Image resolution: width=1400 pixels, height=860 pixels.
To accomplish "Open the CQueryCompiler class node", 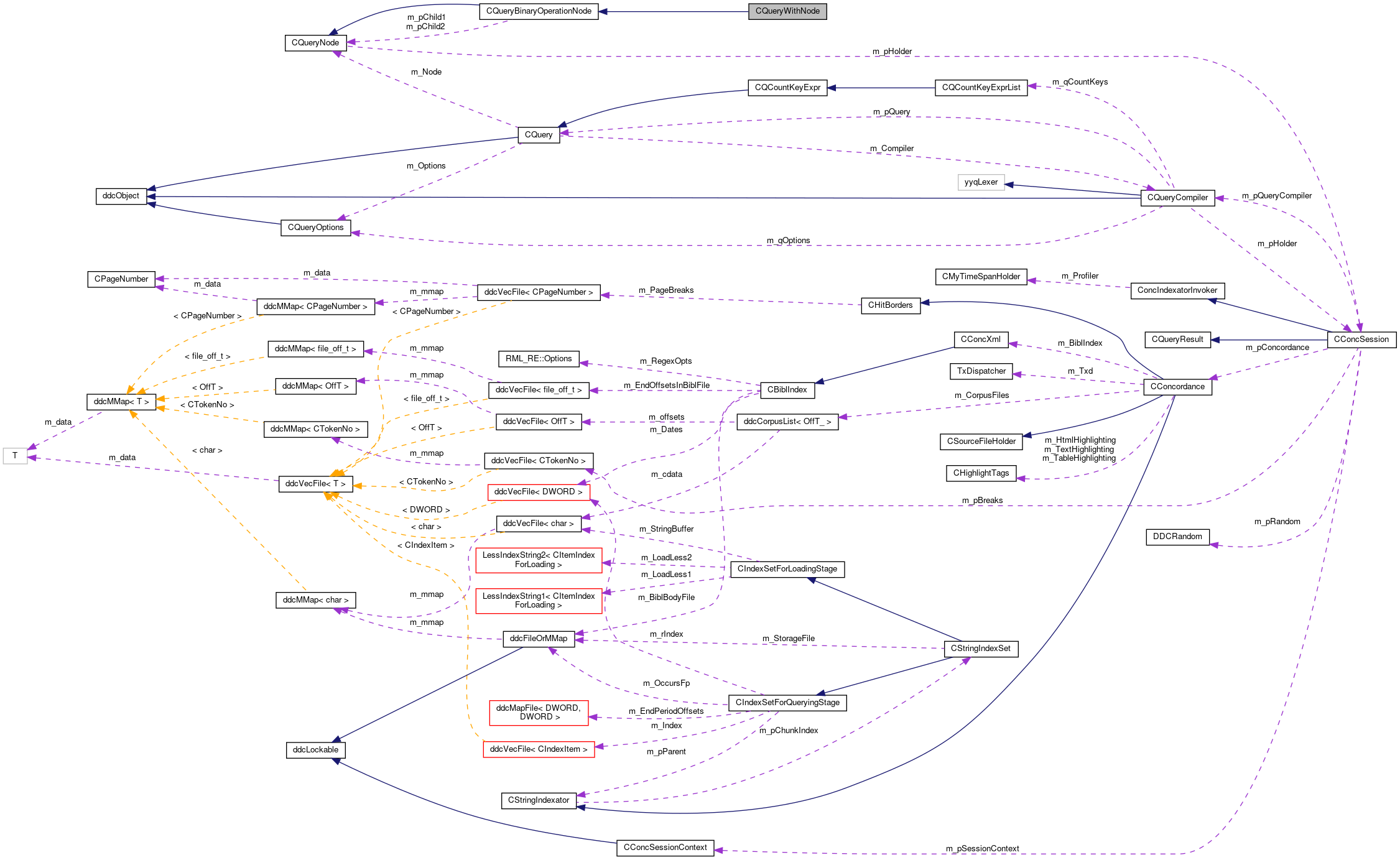I will coord(1177,198).
